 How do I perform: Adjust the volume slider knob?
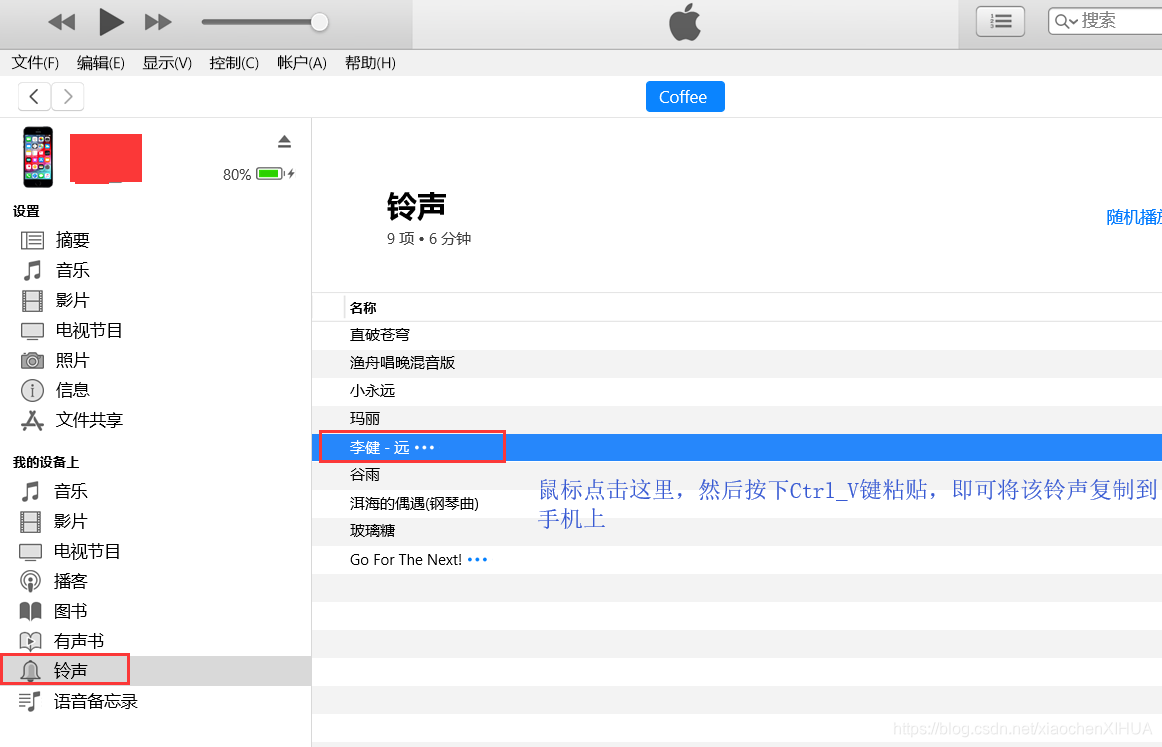point(319,22)
